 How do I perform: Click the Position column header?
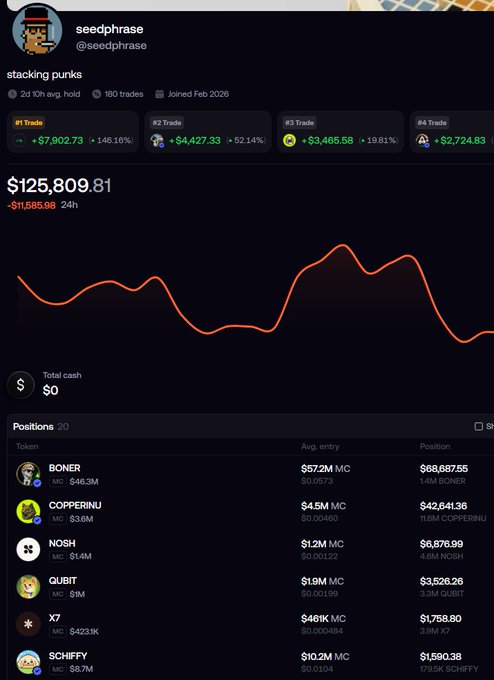point(435,446)
